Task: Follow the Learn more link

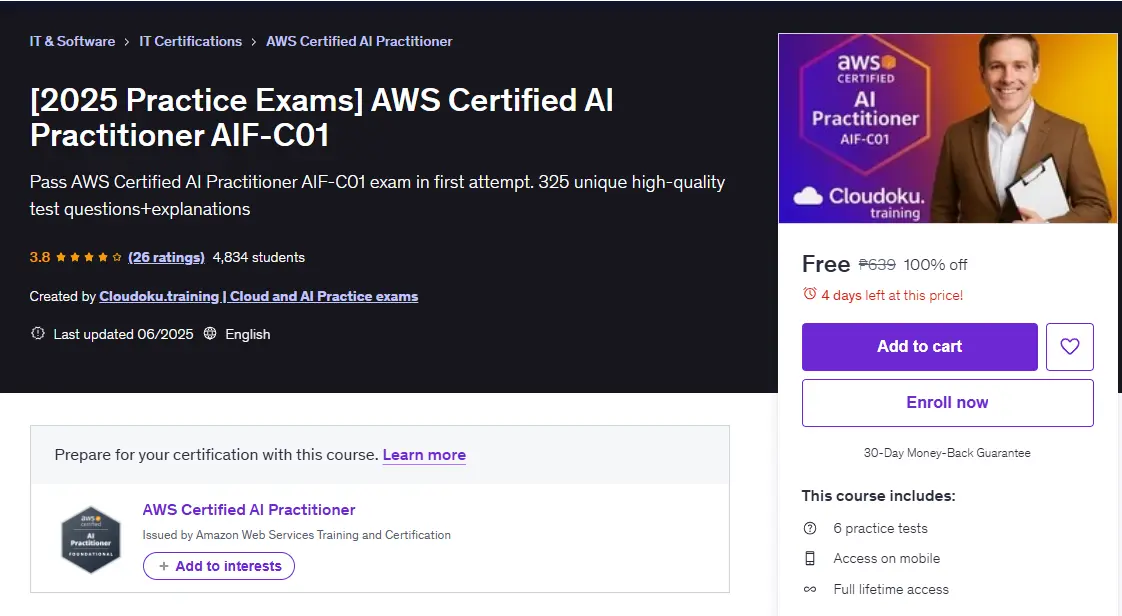Action: tap(424, 455)
